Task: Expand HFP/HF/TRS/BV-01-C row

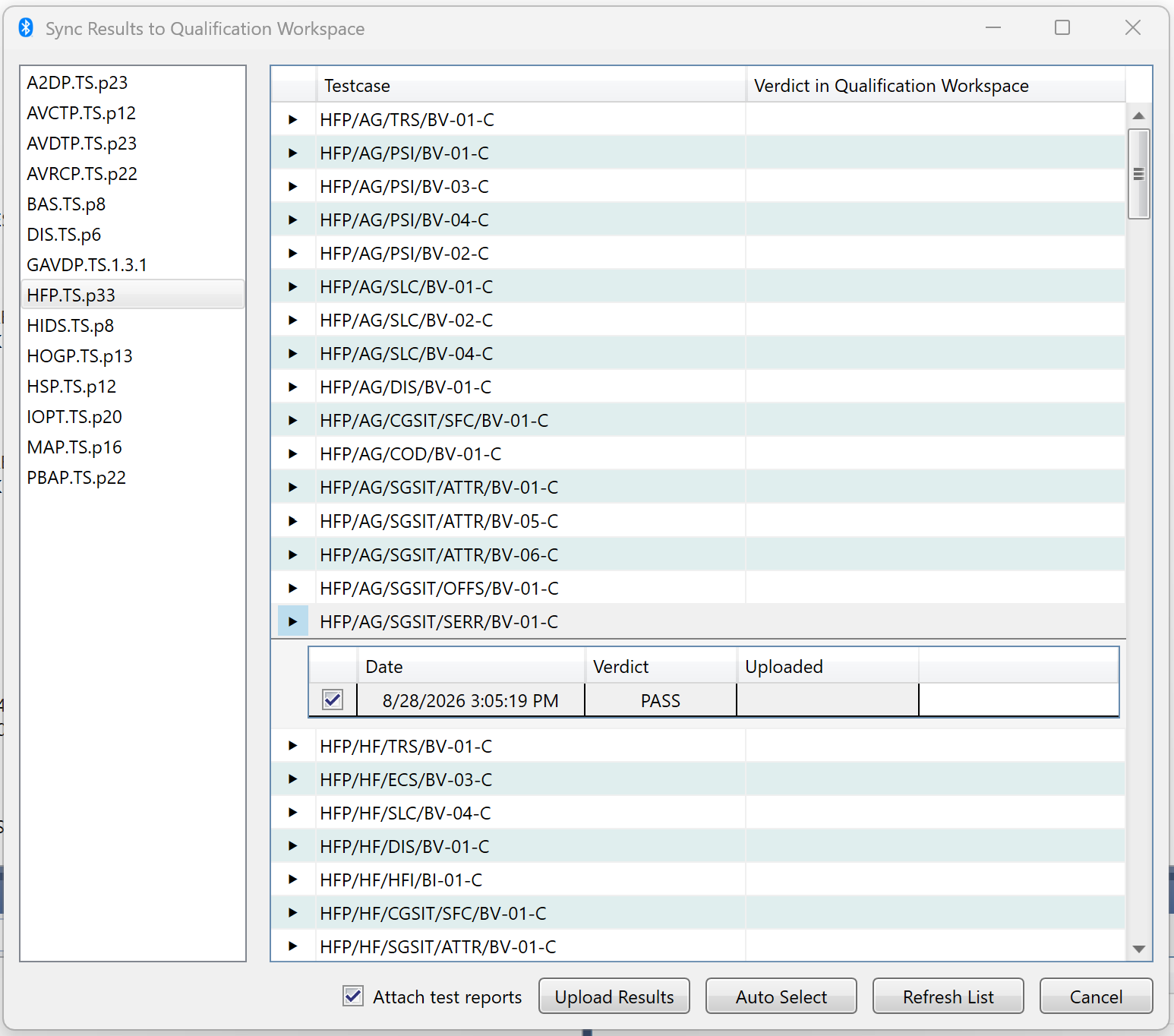Action: (x=293, y=746)
